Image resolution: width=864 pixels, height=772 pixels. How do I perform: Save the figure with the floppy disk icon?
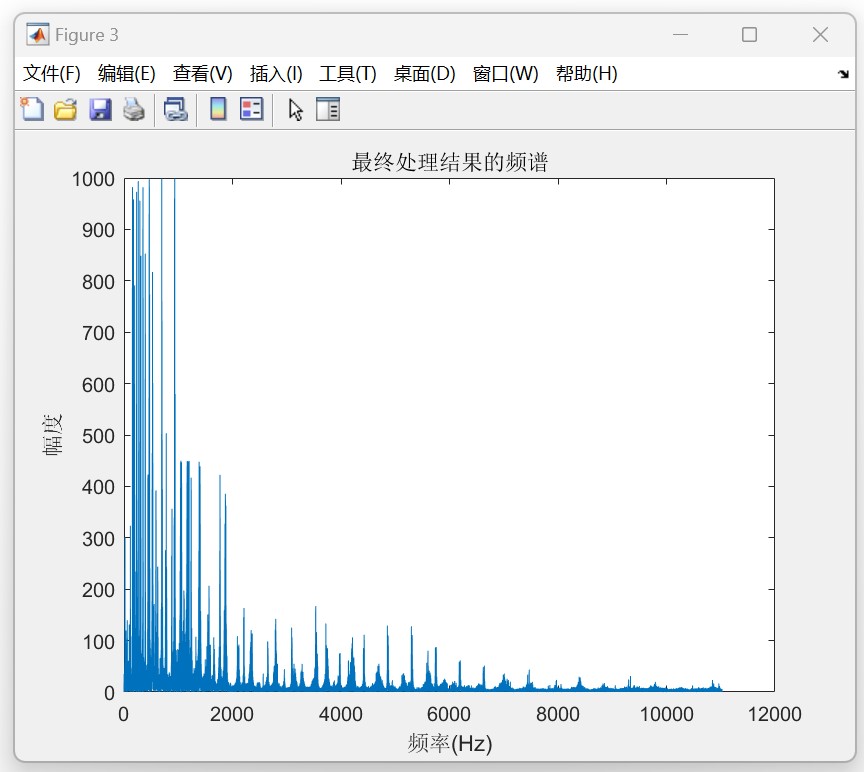pos(100,109)
